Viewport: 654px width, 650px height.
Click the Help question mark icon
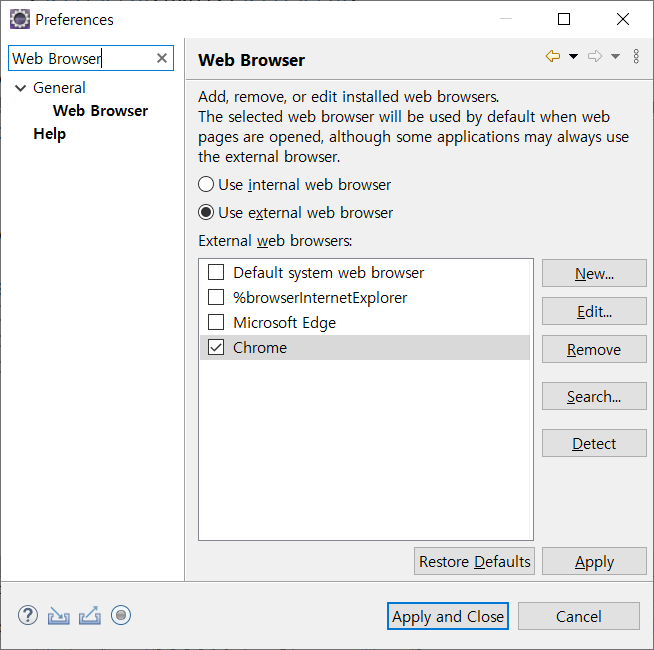point(28,615)
